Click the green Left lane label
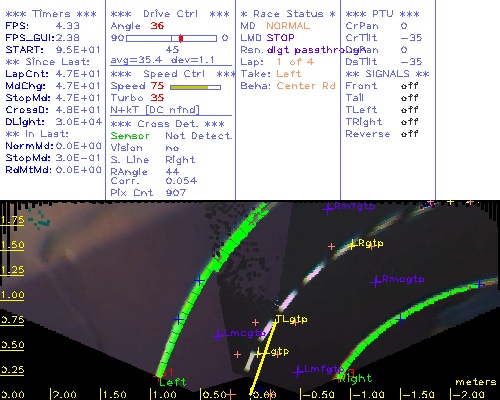The image size is (500, 400). [172, 382]
